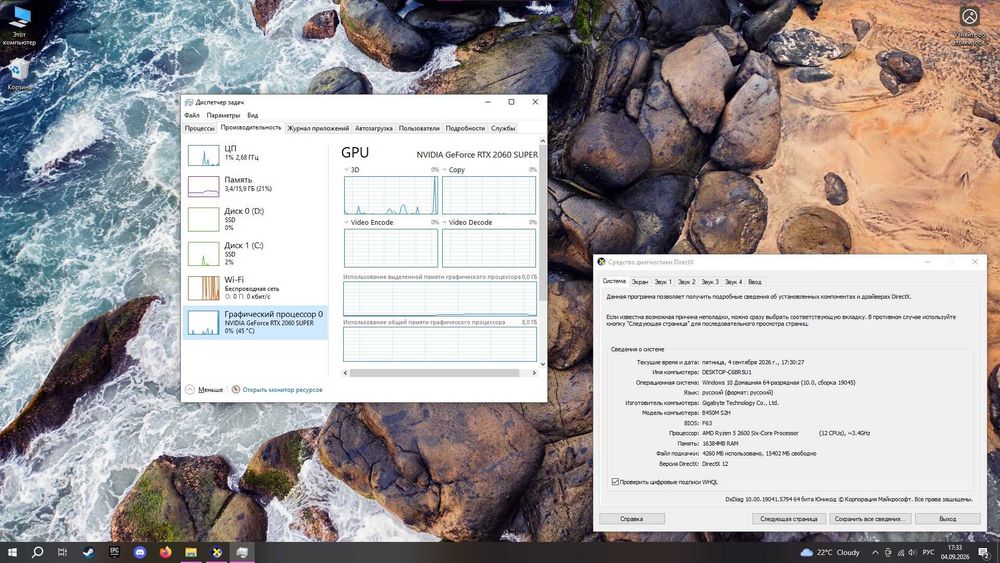Switch to DirectX diagnostic taskbar icon
The height and width of the screenshot is (563, 1000).
click(x=217, y=552)
